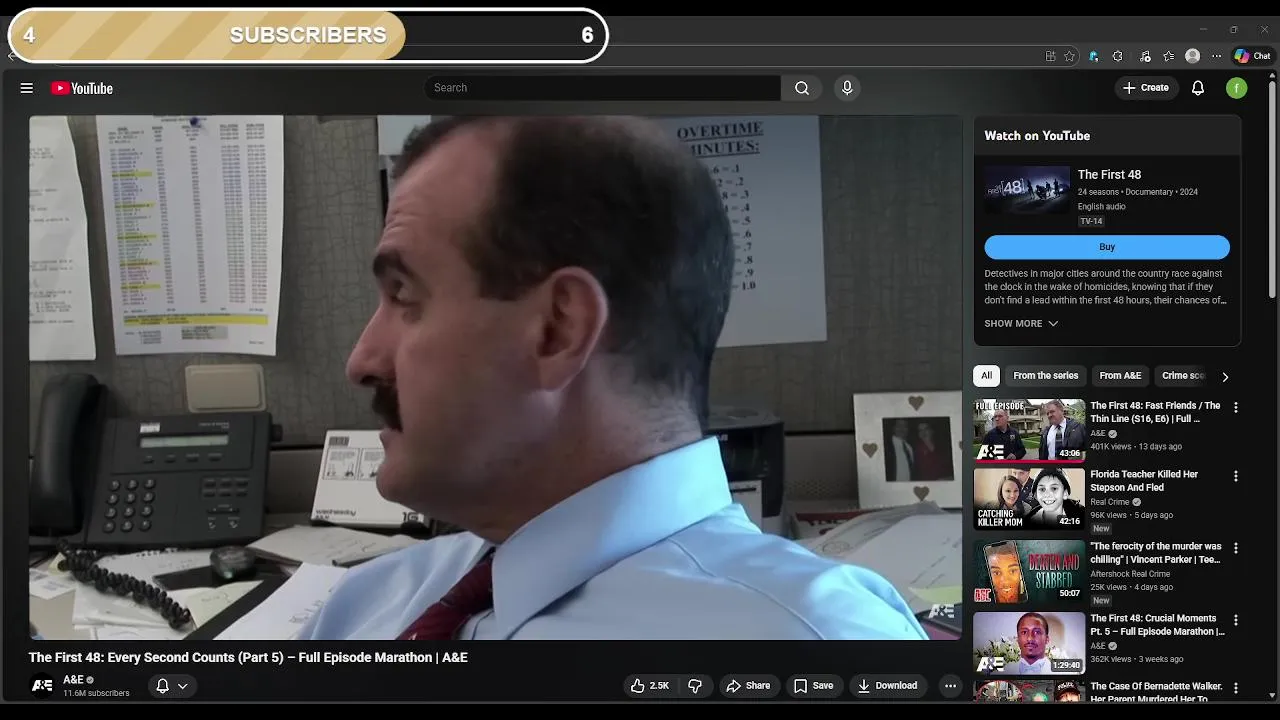Click the Watch on YouTube heading

click(1037, 136)
